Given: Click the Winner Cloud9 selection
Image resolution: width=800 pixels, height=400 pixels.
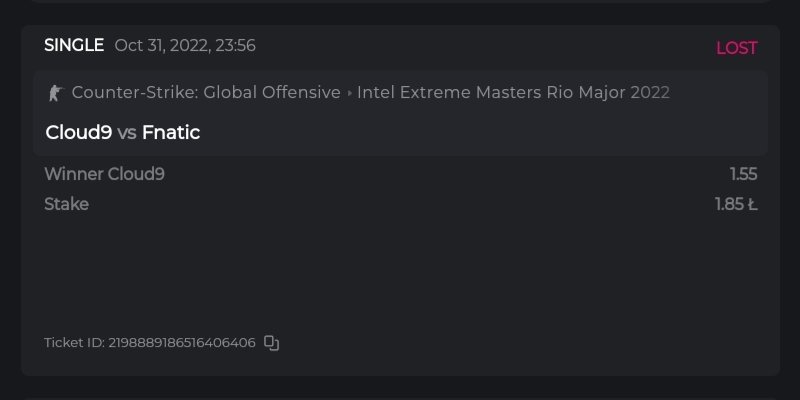Looking at the screenshot, I should [x=104, y=174].
